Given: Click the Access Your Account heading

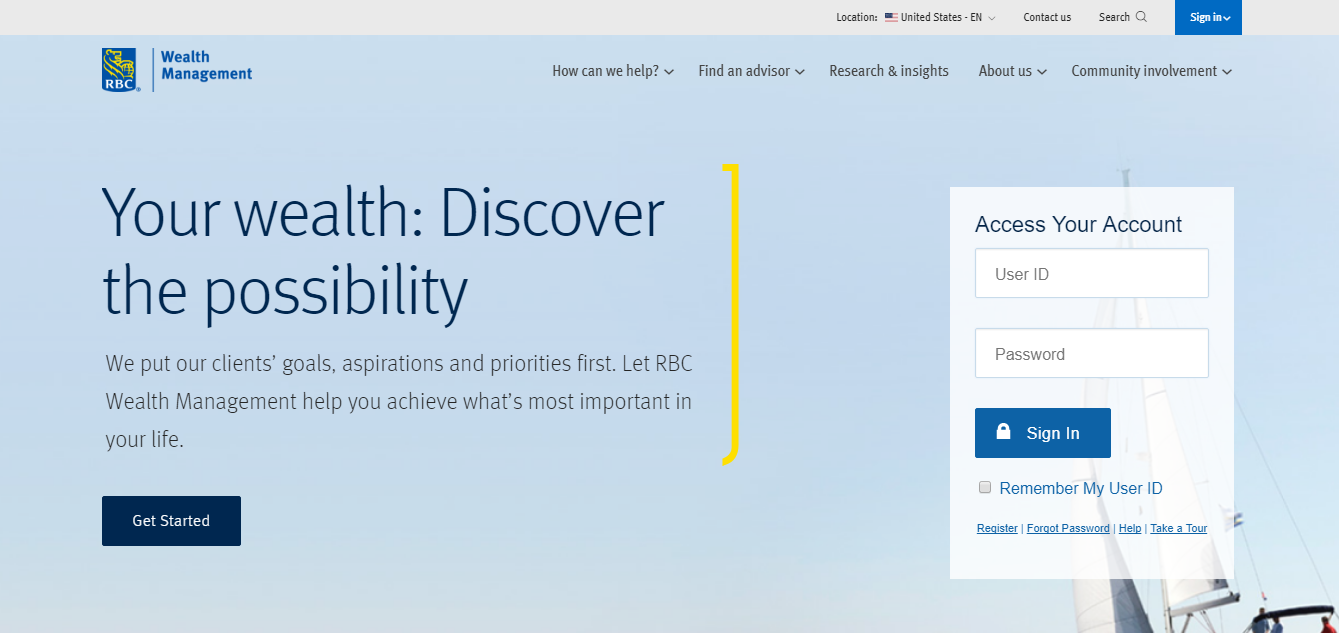Looking at the screenshot, I should click(x=1078, y=224).
